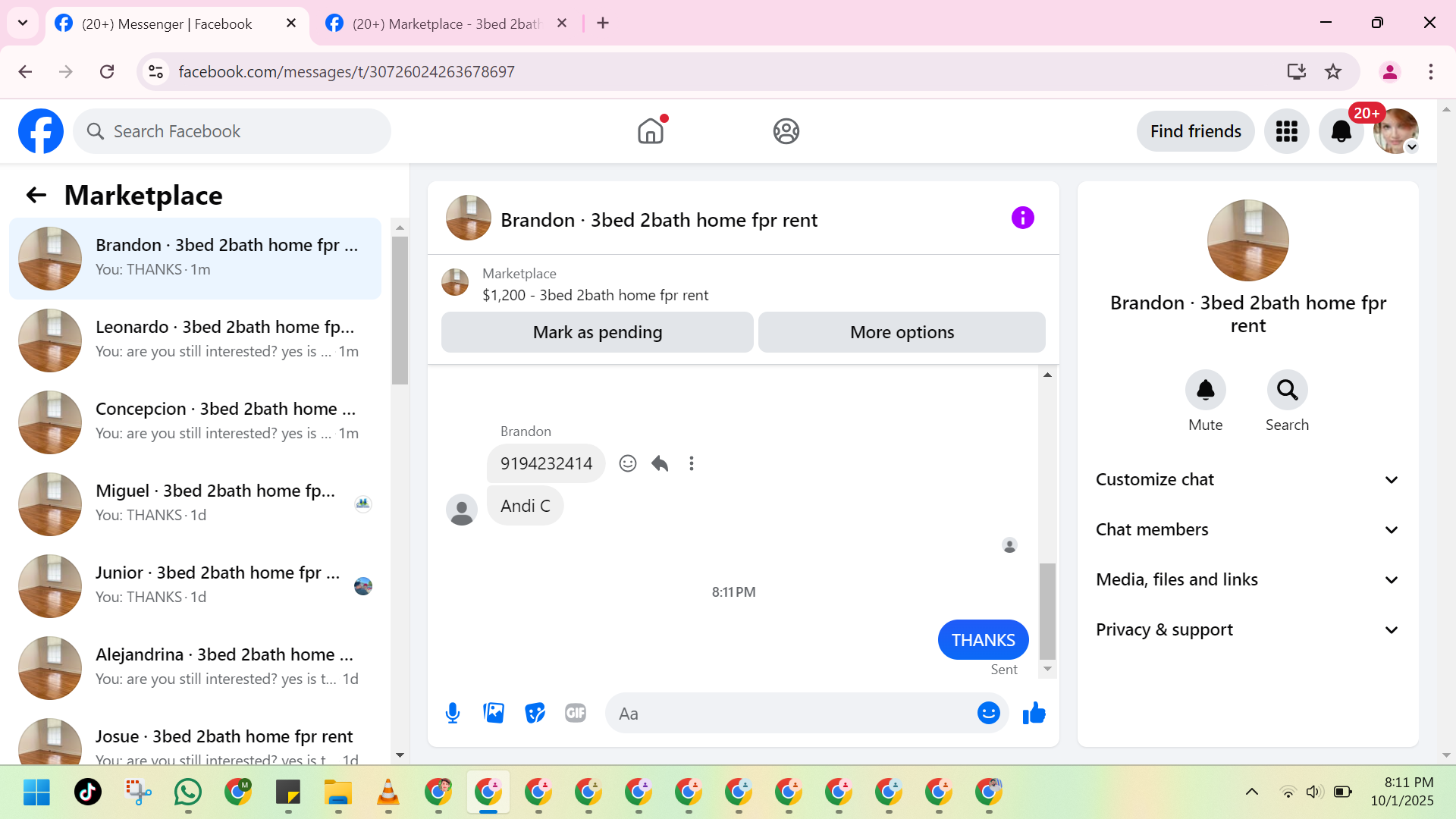The height and width of the screenshot is (819, 1456).
Task: Expand the Customize chat section
Action: pyautogui.click(x=1247, y=480)
